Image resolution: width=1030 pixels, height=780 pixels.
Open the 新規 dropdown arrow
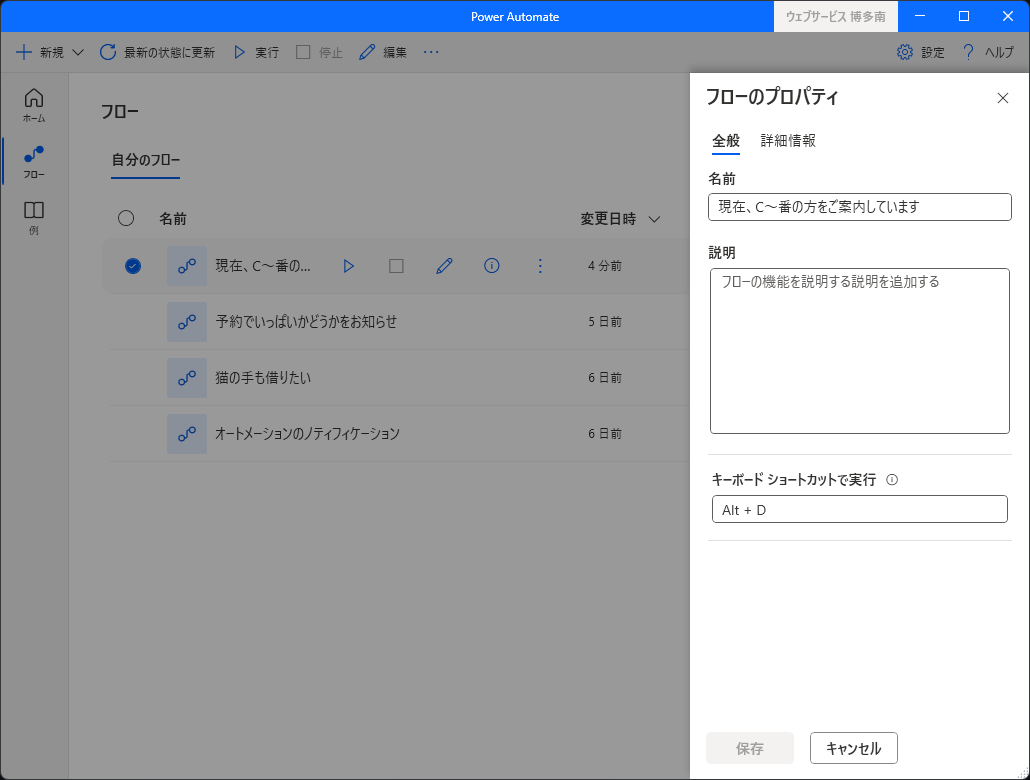[78, 53]
